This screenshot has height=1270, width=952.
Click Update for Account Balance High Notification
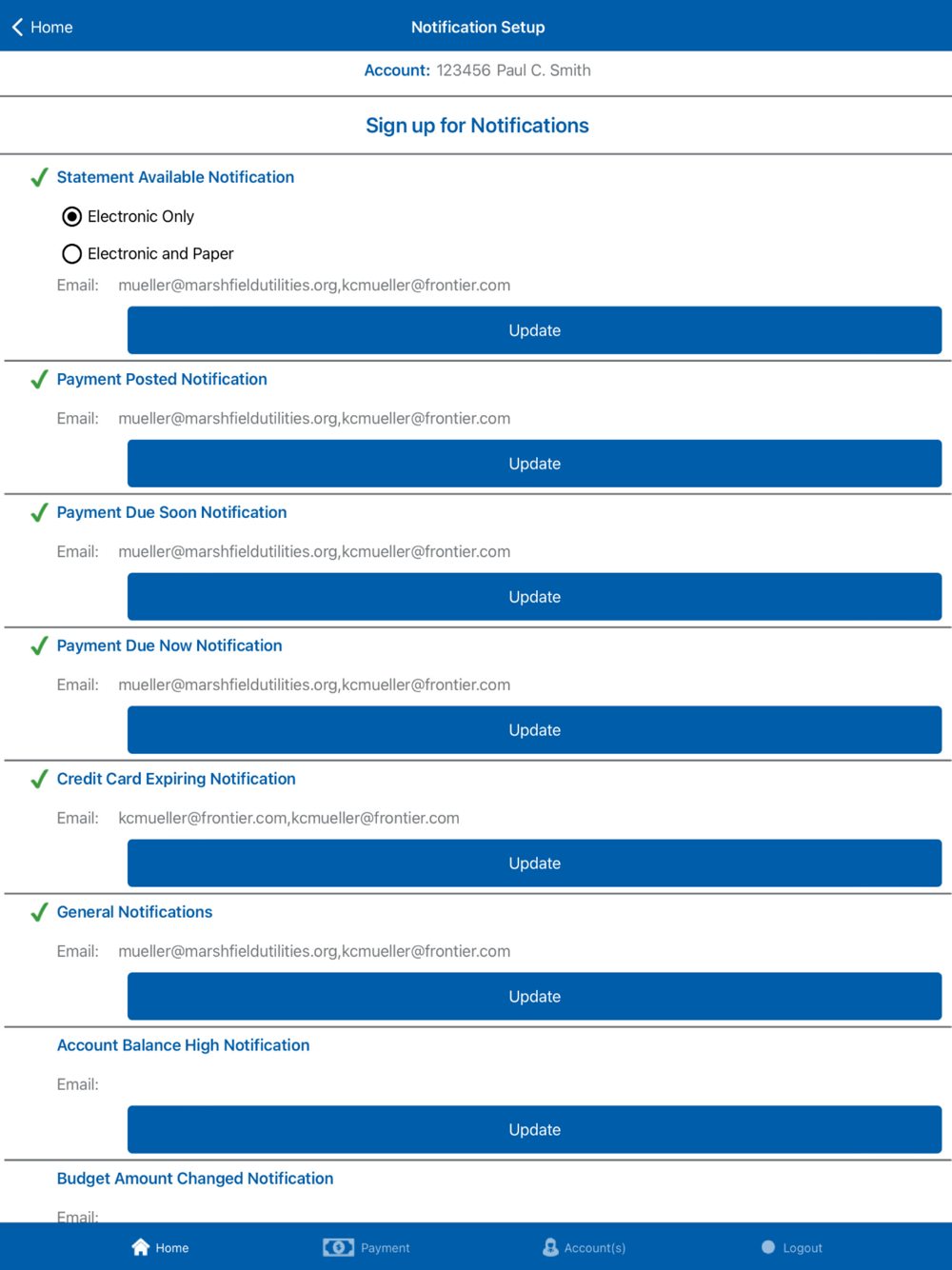[x=534, y=1130]
